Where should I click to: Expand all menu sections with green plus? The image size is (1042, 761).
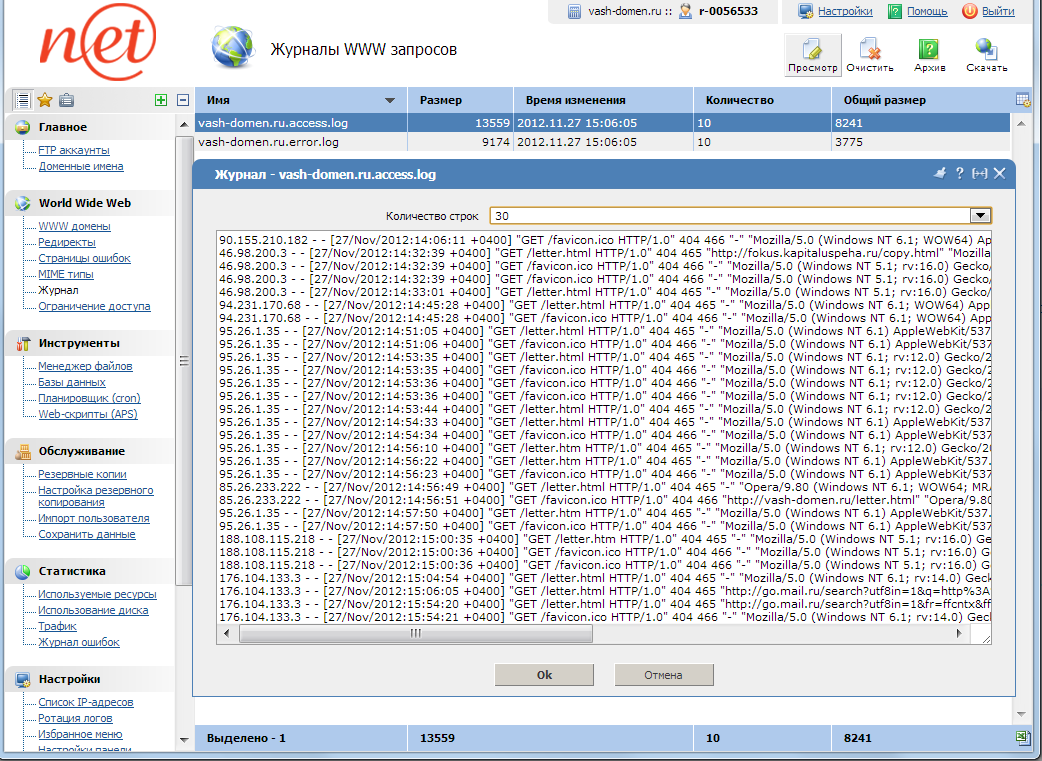(161, 100)
